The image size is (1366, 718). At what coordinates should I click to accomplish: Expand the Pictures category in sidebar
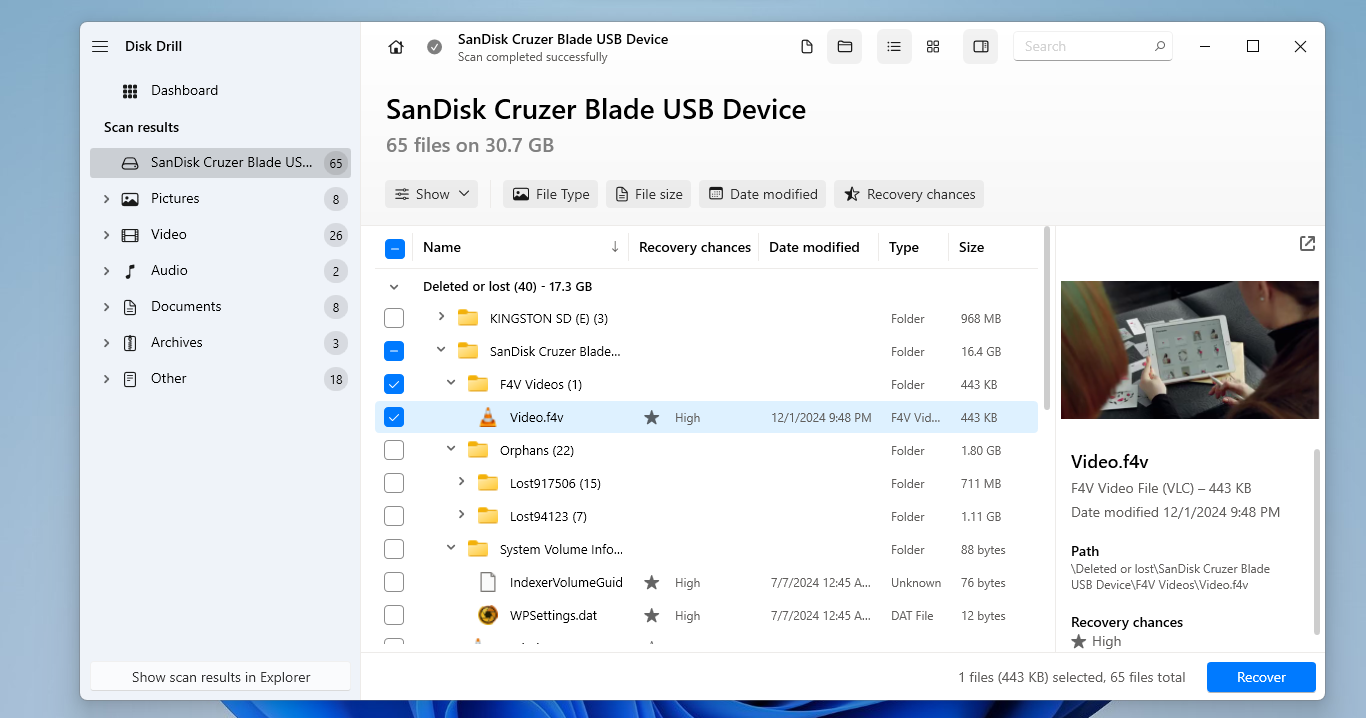point(107,199)
